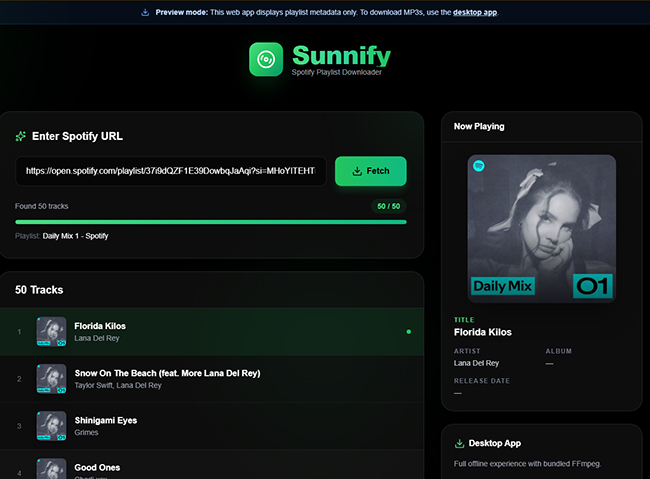Click the 50 / 50 progress badge
The height and width of the screenshot is (479, 650).
pyautogui.click(x=388, y=206)
